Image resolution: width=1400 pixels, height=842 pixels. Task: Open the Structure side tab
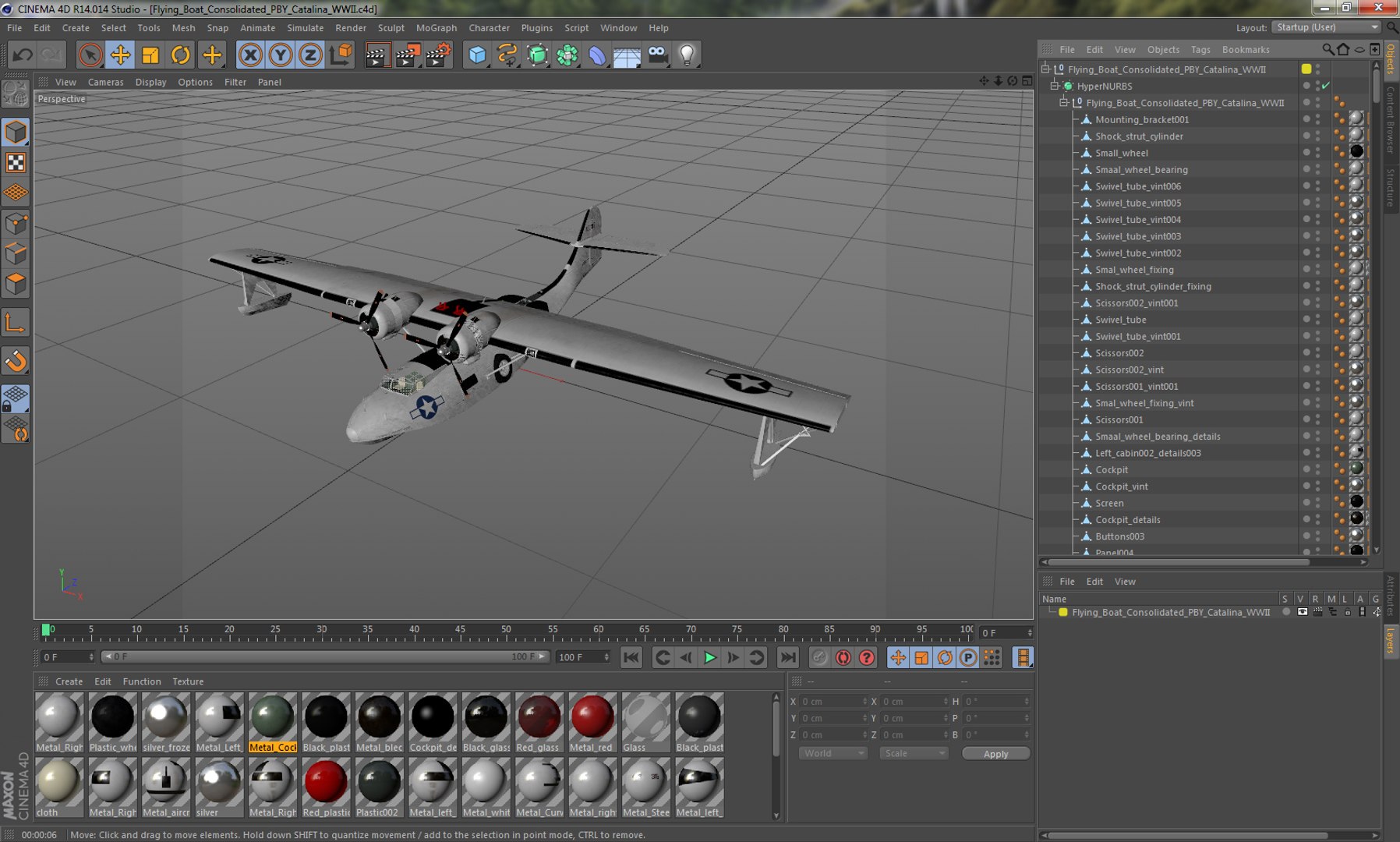pyautogui.click(x=1391, y=187)
